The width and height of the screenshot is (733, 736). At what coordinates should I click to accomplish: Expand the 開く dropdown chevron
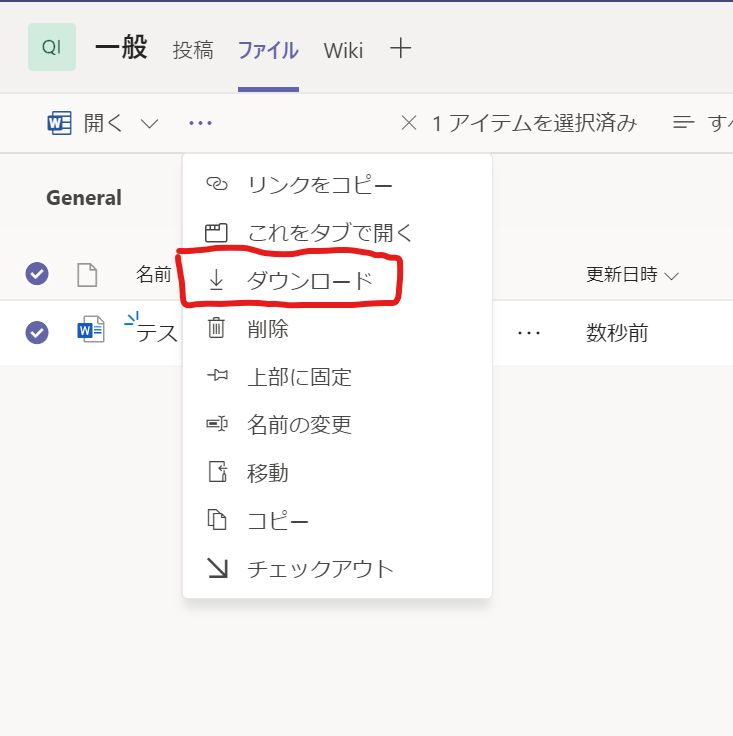pos(150,124)
